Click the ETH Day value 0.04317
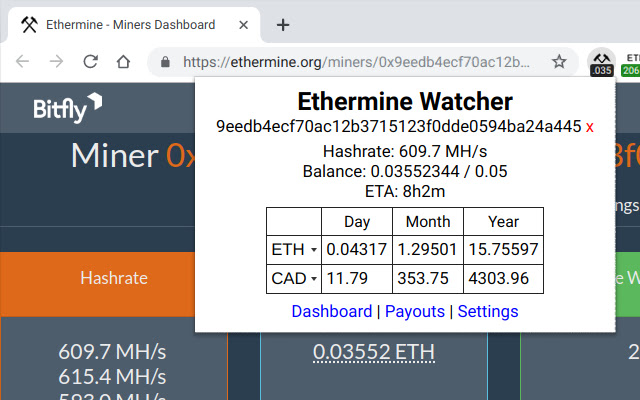 coord(356,249)
